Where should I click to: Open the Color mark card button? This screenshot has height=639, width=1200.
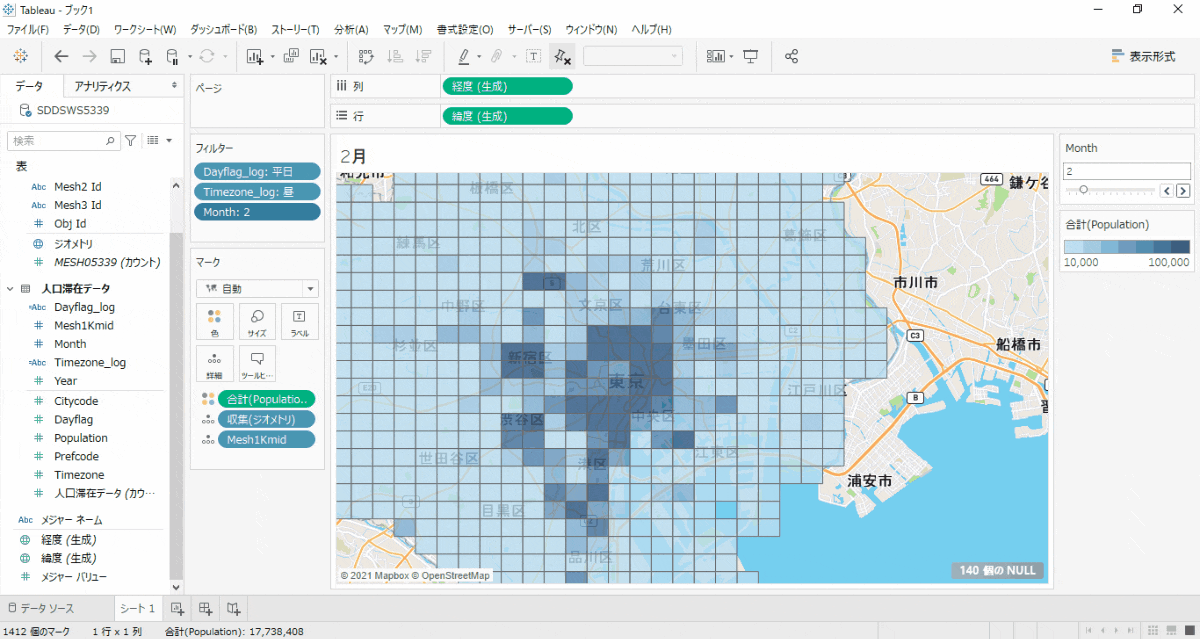click(215, 321)
